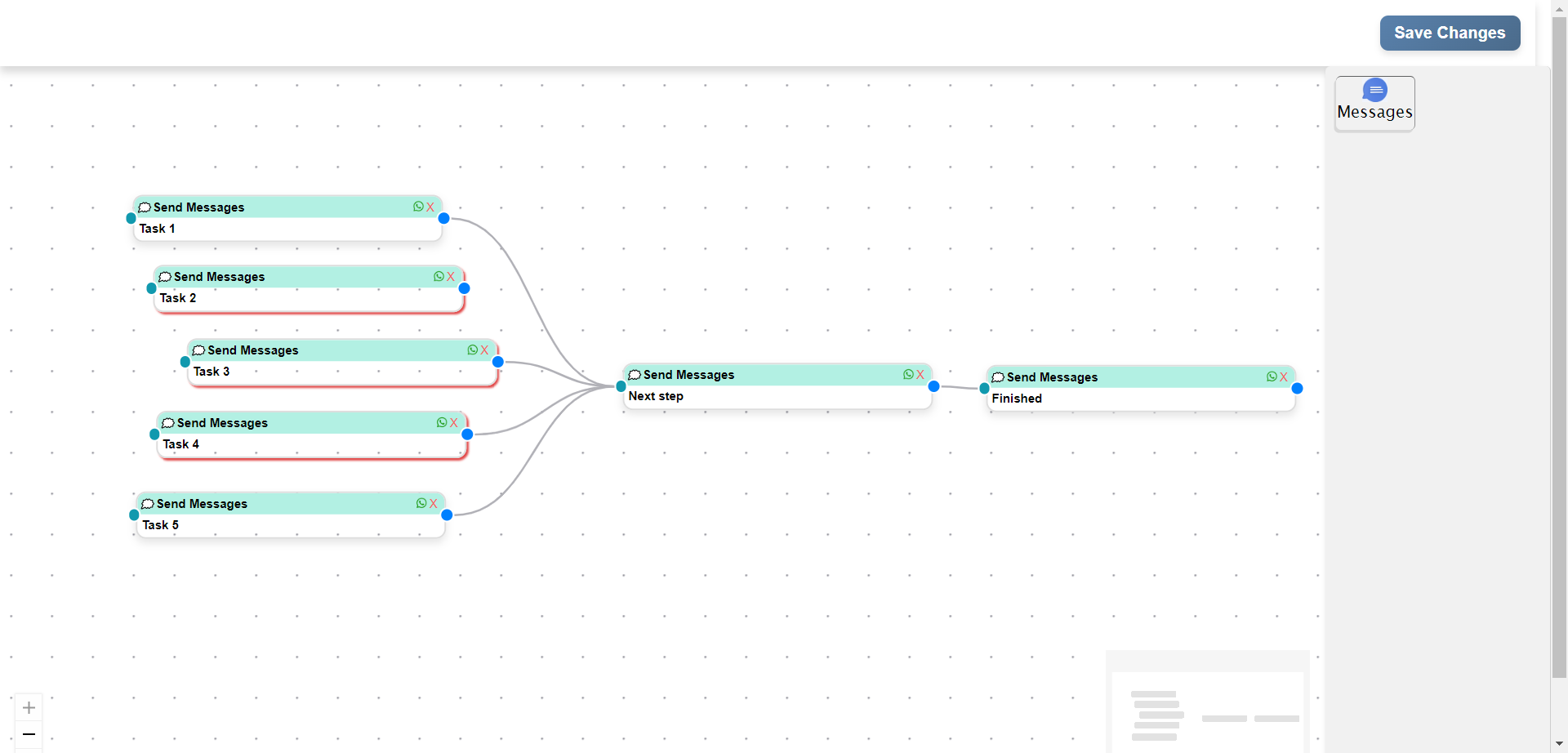Click WhatsApp icon on Task 4 node
The height and width of the screenshot is (753, 1568).
(442, 423)
